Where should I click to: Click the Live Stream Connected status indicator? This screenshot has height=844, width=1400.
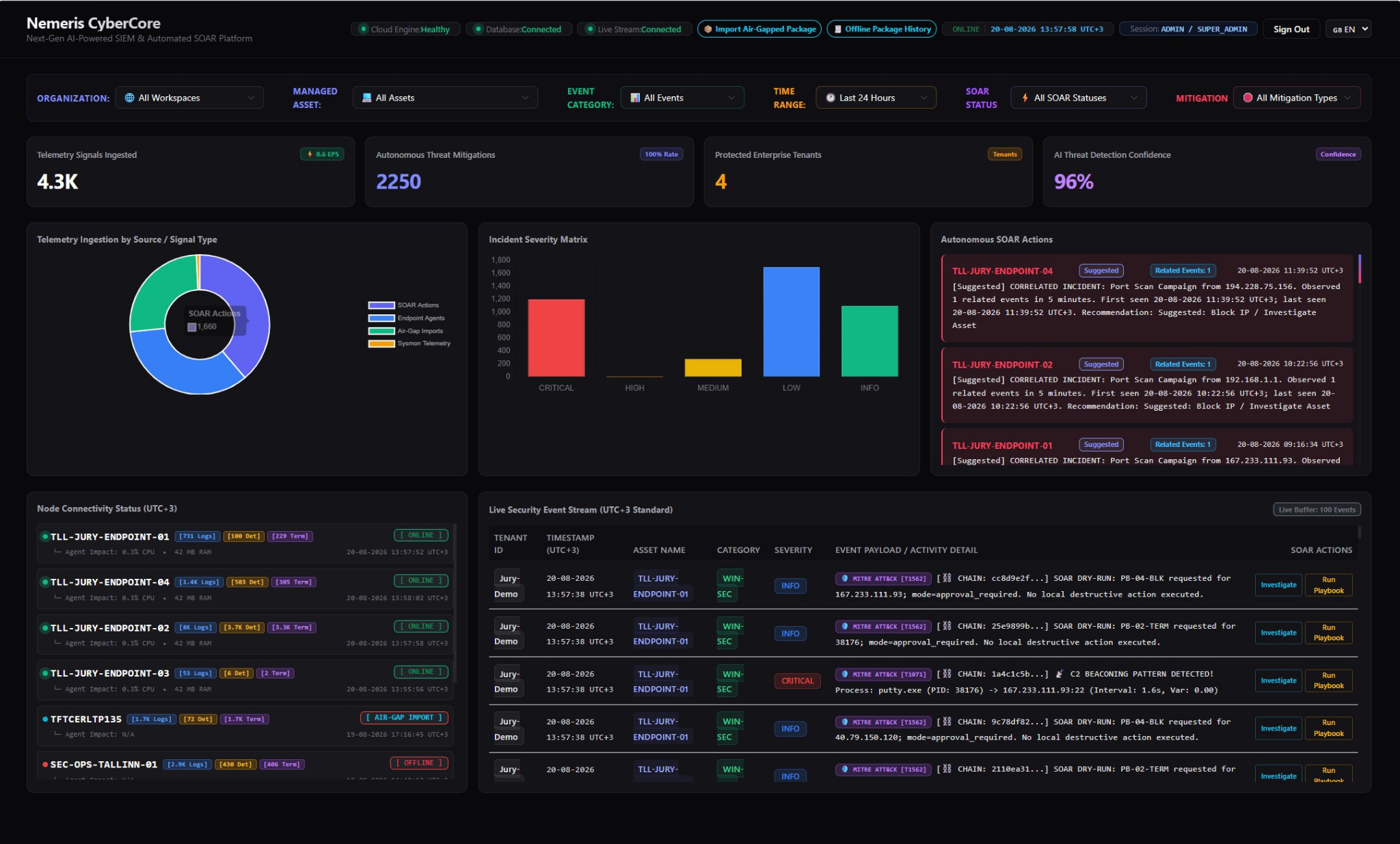click(x=634, y=29)
